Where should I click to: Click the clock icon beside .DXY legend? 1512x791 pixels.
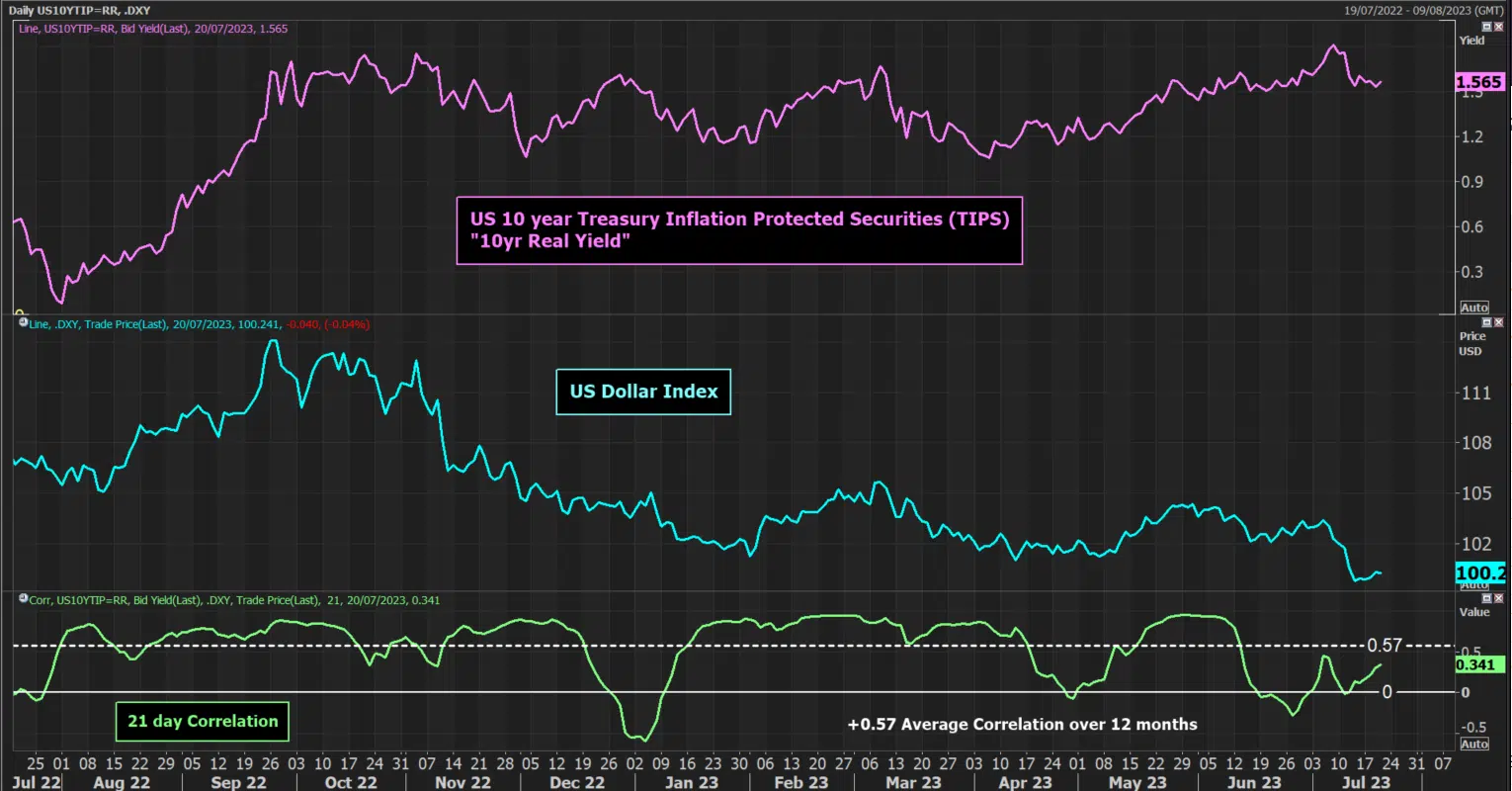[23, 322]
